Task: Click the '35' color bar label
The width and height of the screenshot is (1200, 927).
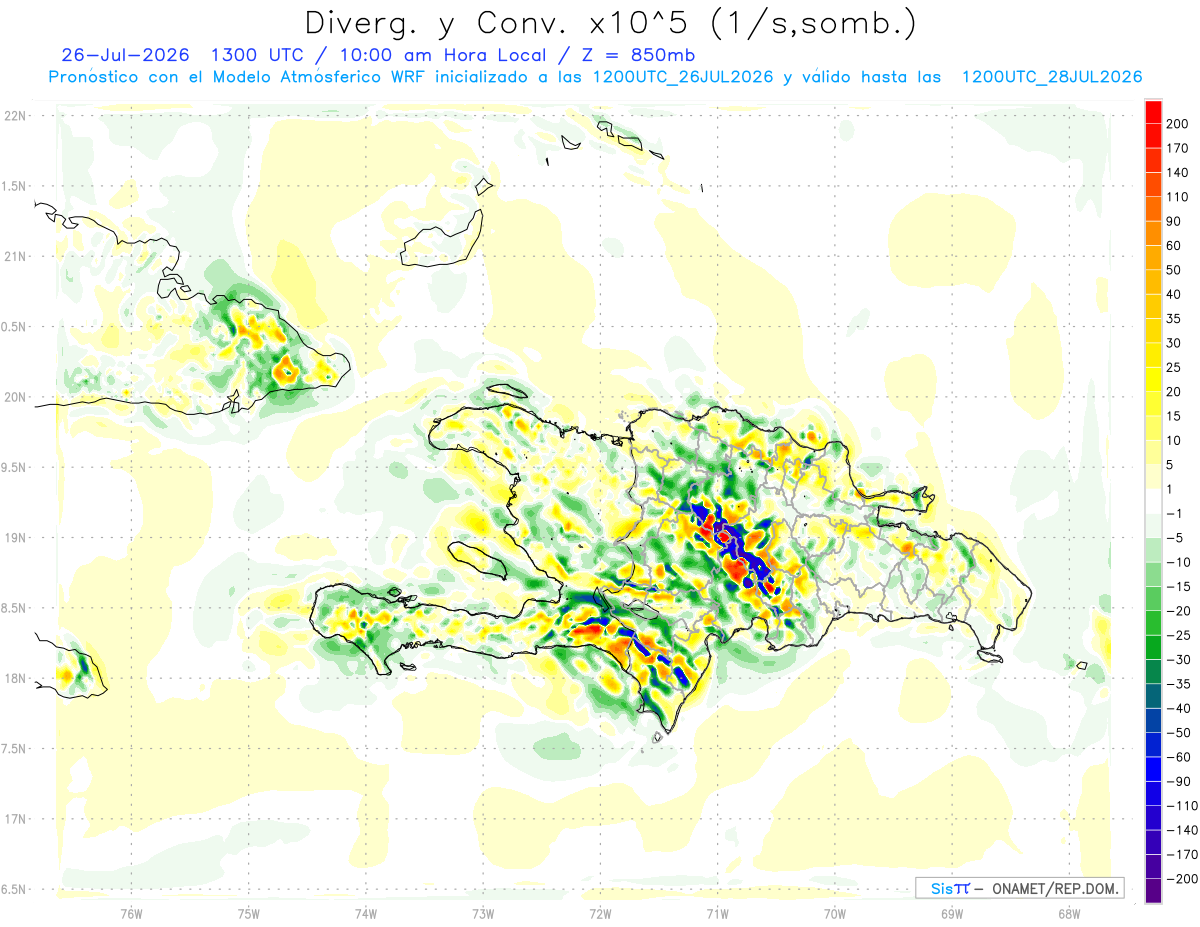Action: 1175,318
